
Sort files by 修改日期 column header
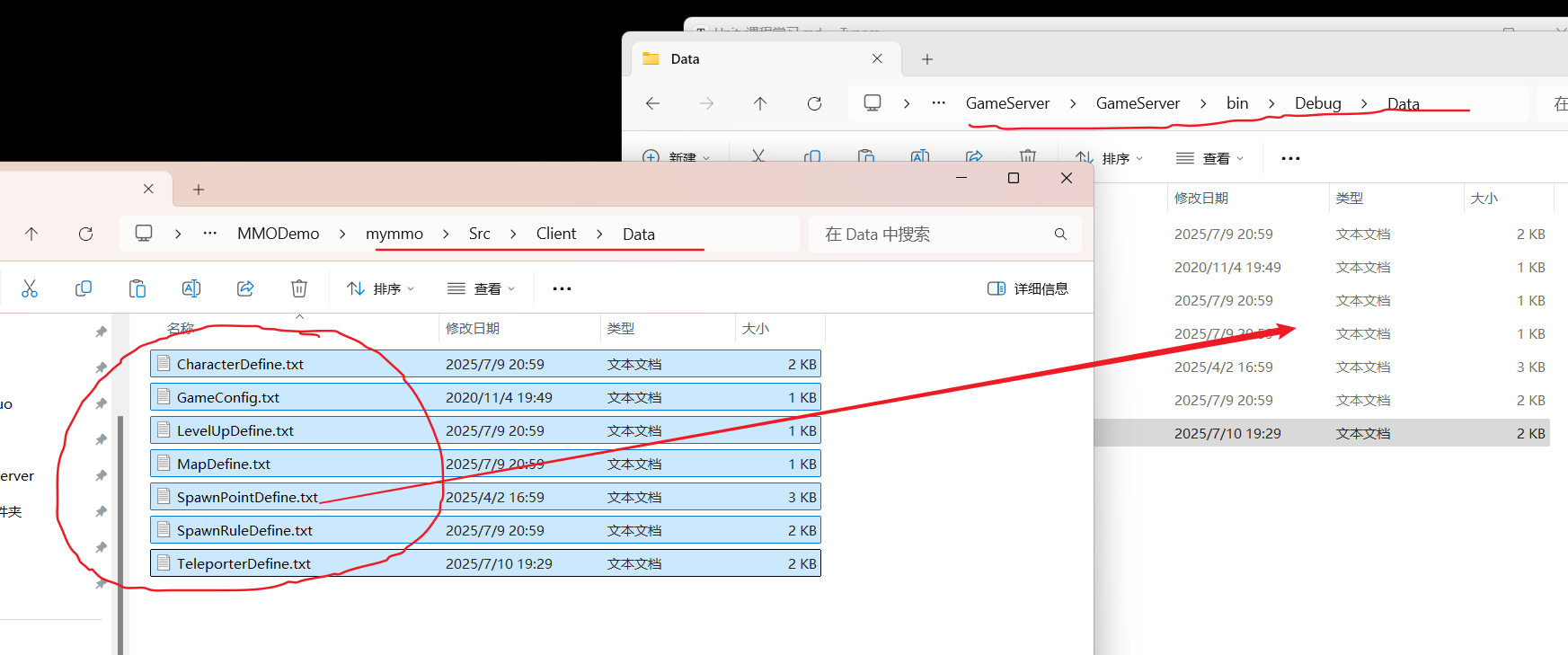tap(473, 329)
